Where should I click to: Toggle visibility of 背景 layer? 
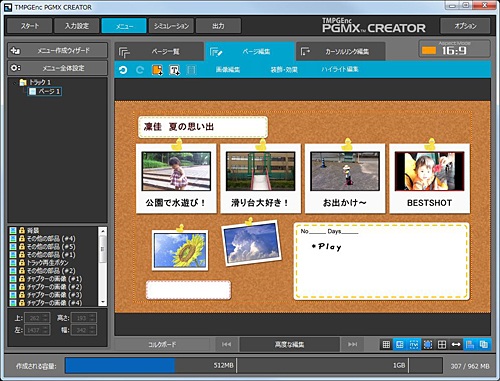(x=13, y=230)
